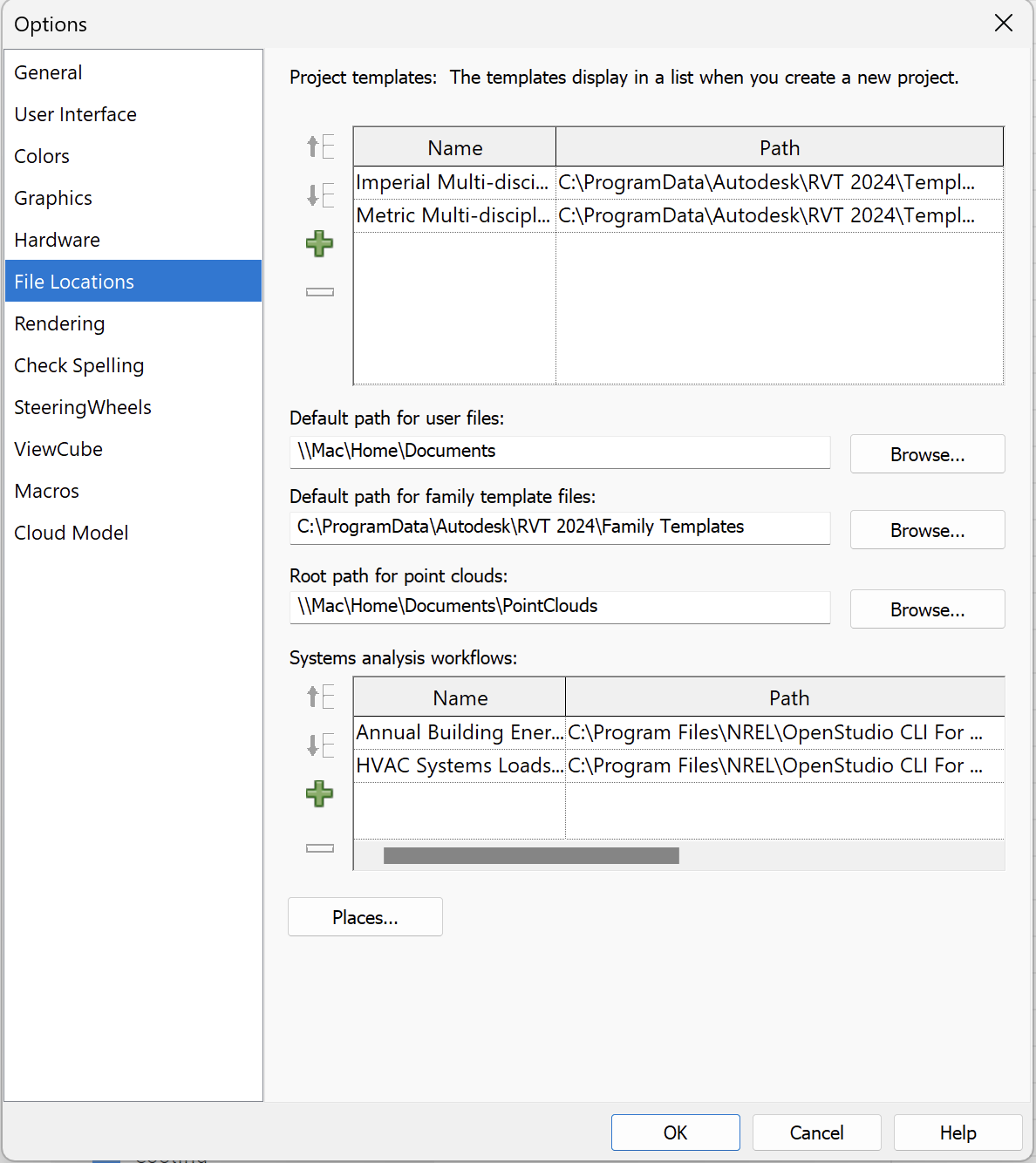Add a new project template with green plus
This screenshot has height=1163, width=1036.
pos(320,243)
